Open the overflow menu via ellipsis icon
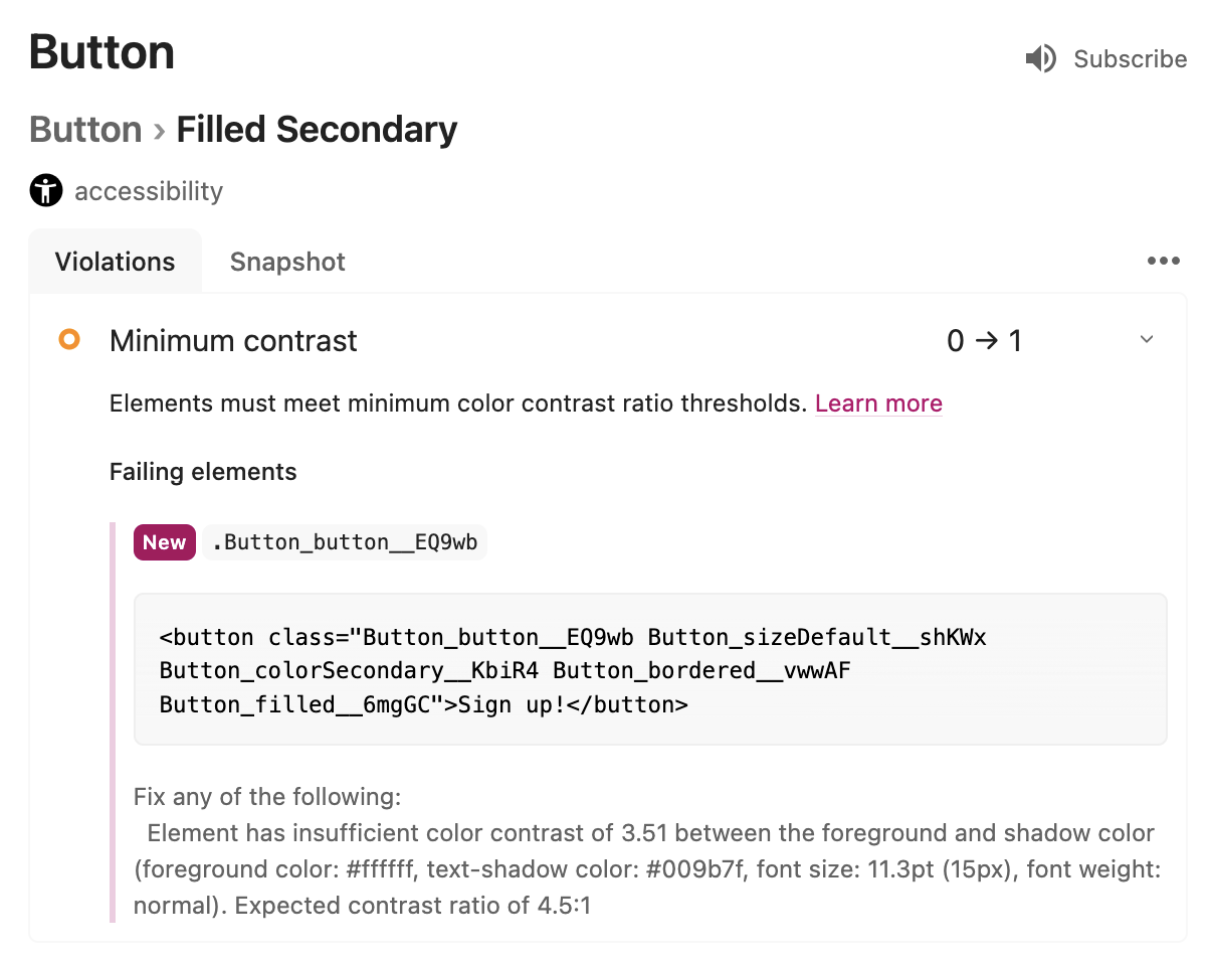 coord(1163,261)
